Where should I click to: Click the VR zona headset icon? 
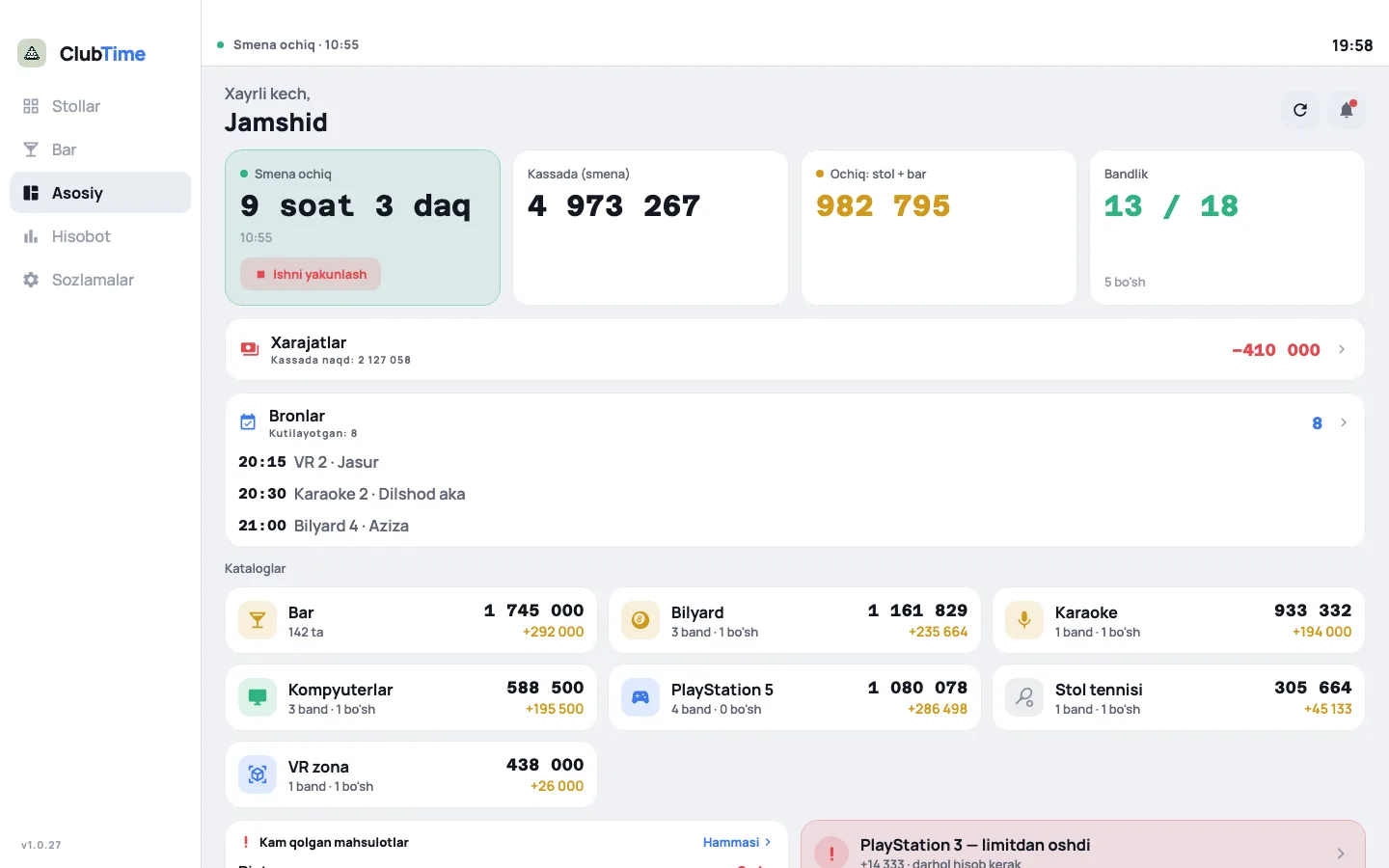click(258, 774)
